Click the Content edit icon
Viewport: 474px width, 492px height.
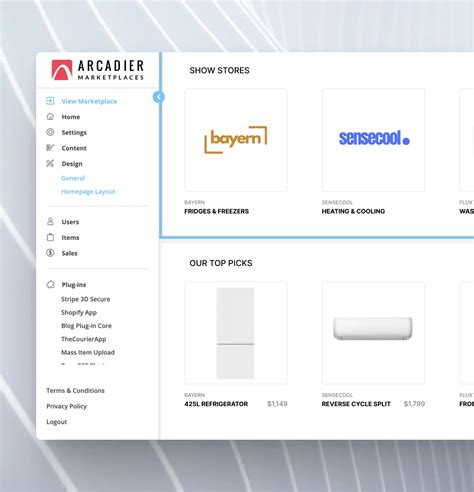pos(50,148)
